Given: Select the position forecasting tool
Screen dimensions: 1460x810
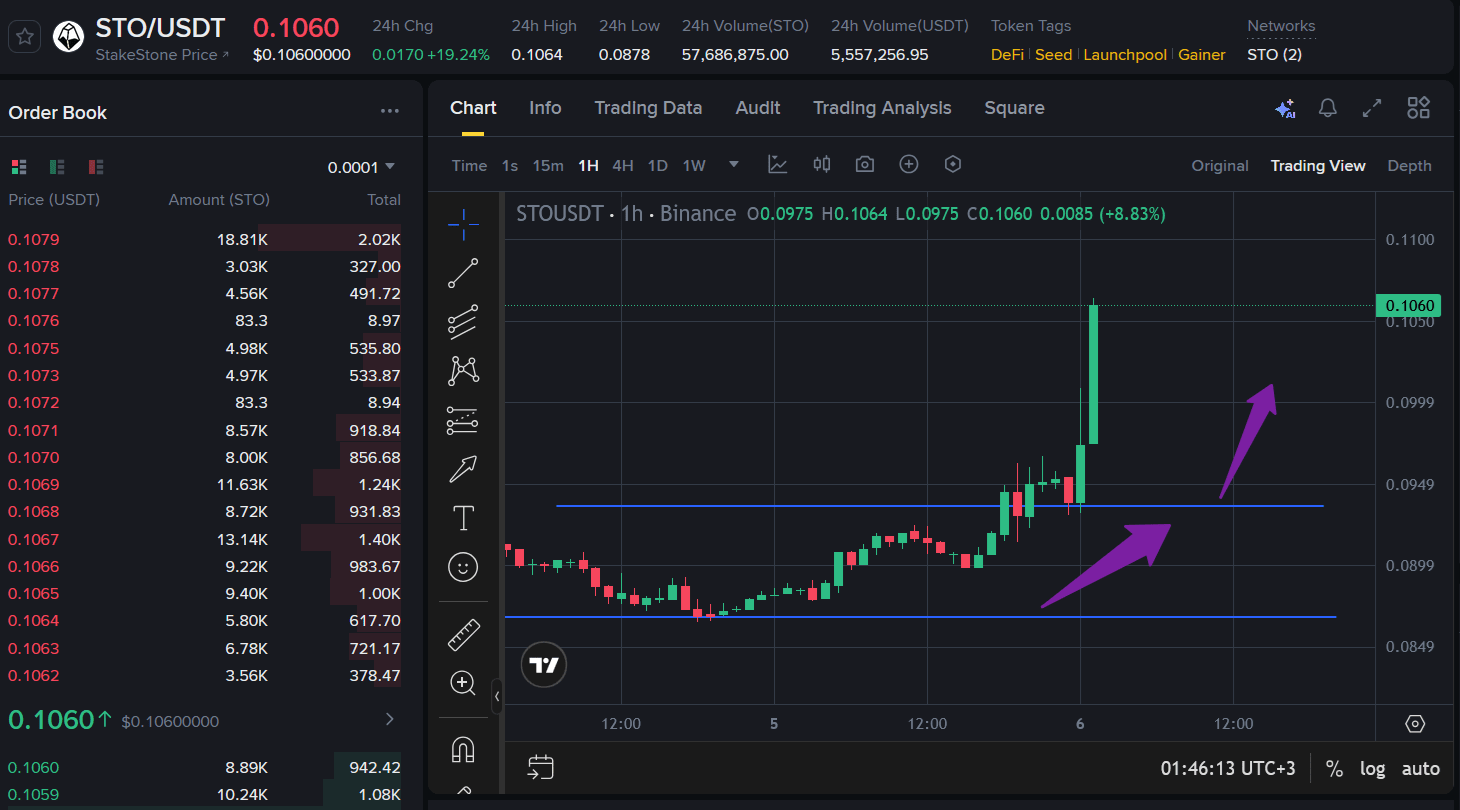Looking at the screenshot, I should tap(463, 420).
